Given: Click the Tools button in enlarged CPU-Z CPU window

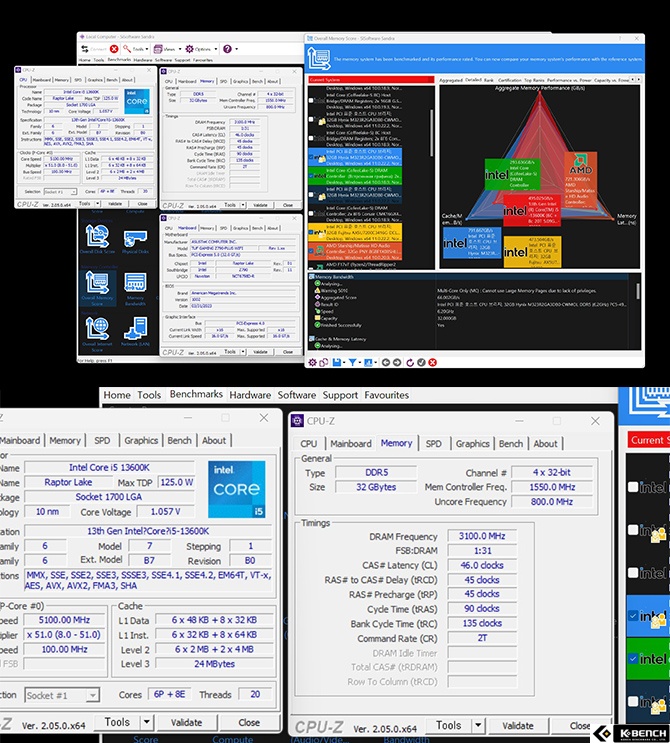Looking at the screenshot, I should [x=117, y=722].
